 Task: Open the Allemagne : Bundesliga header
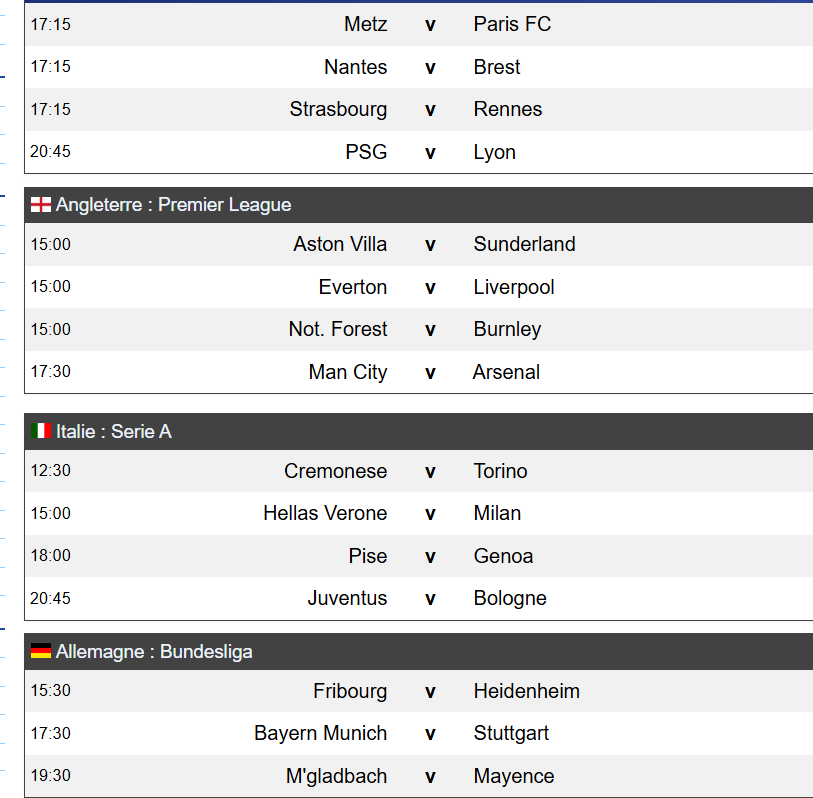(154, 651)
